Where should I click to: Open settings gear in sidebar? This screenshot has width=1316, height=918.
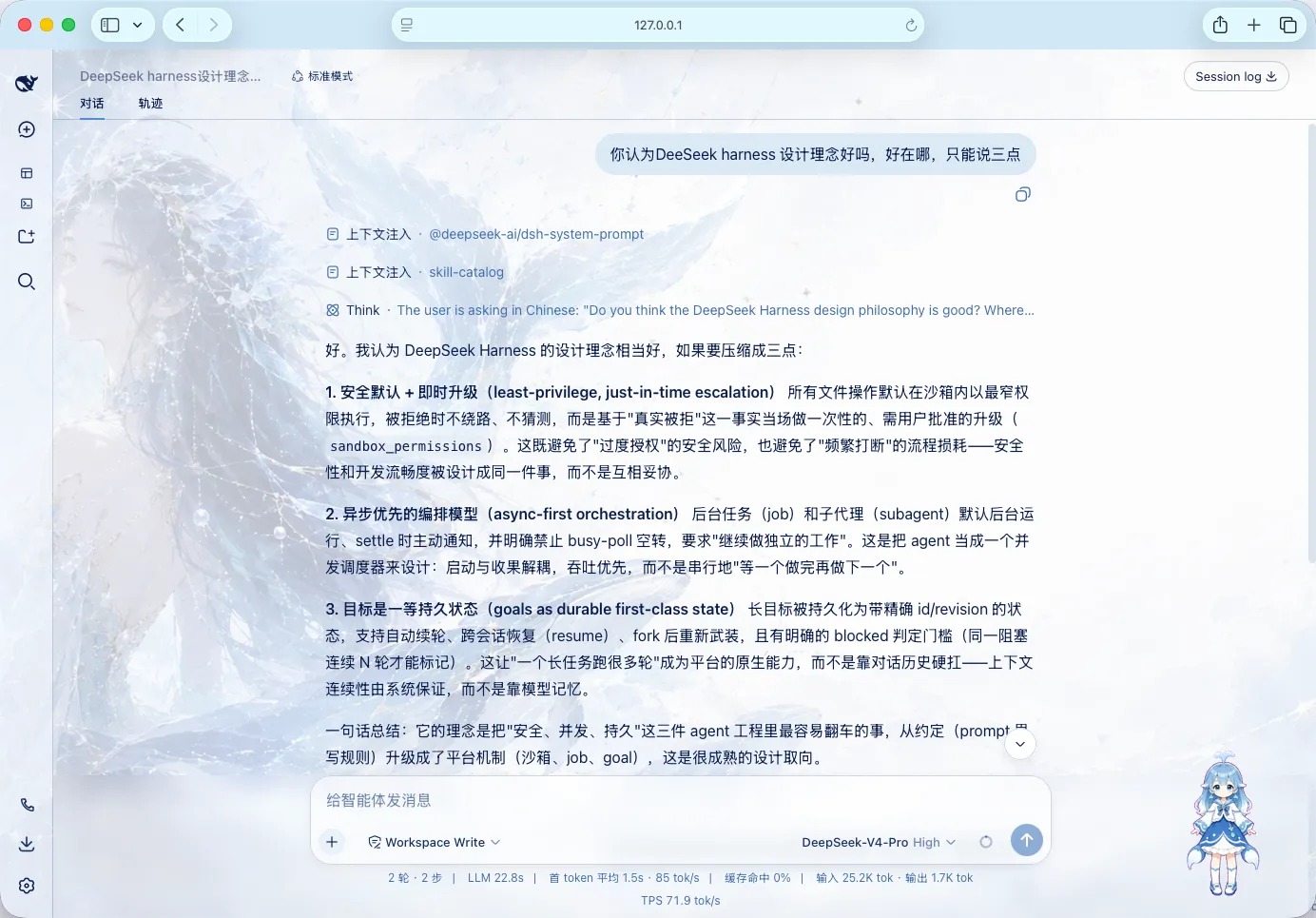[x=27, y=886]
